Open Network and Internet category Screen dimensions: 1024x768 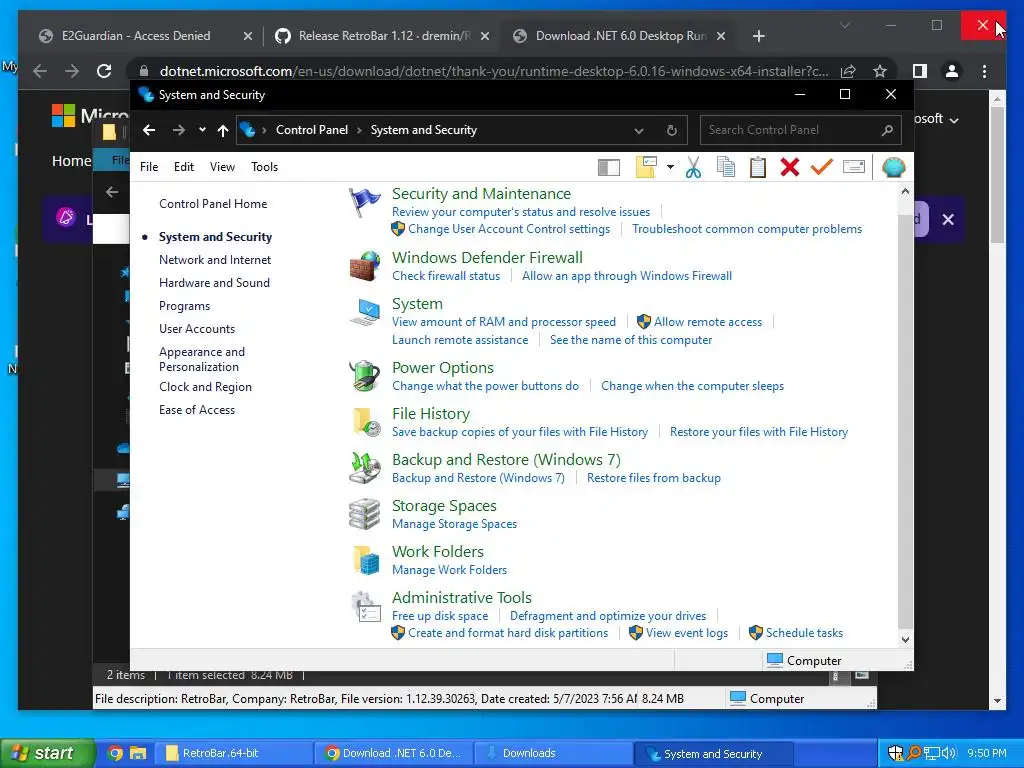pos(215,260)
